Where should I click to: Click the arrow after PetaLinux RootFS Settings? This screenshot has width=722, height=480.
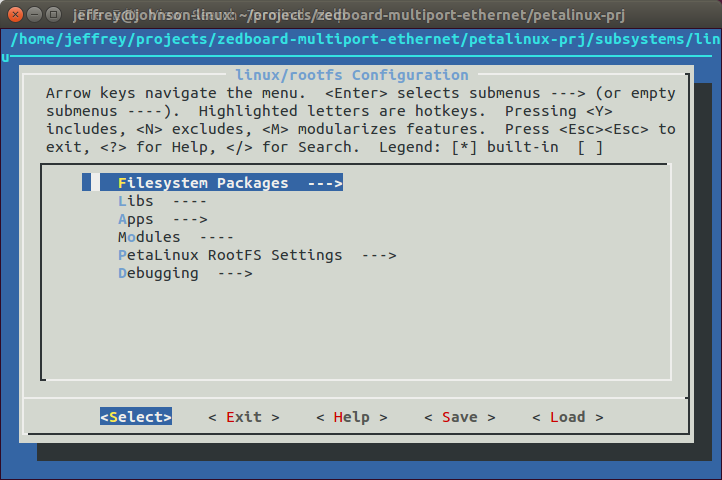click(379, 256)
